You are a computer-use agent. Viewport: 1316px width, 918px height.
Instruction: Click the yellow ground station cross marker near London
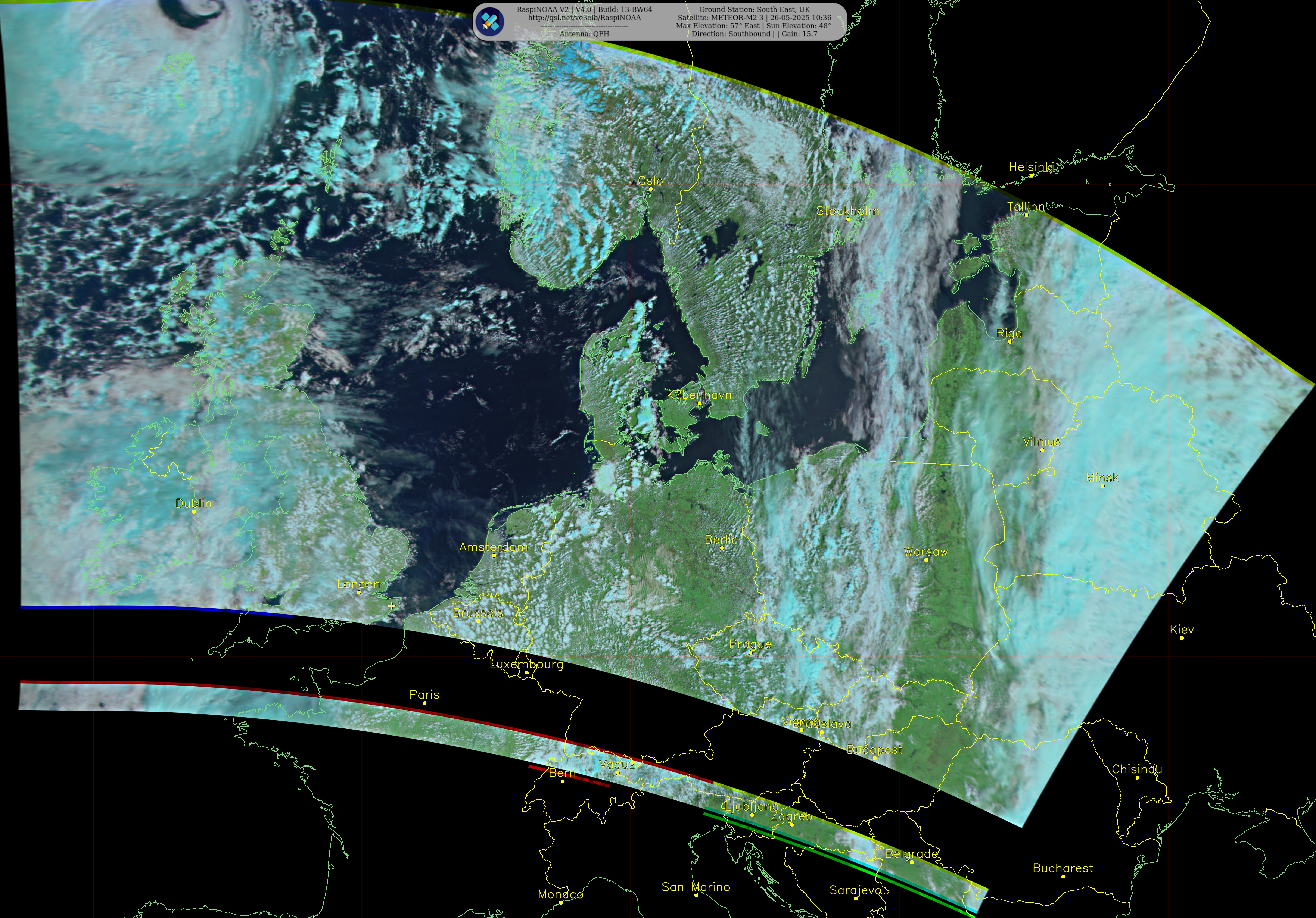click(392, 606)
